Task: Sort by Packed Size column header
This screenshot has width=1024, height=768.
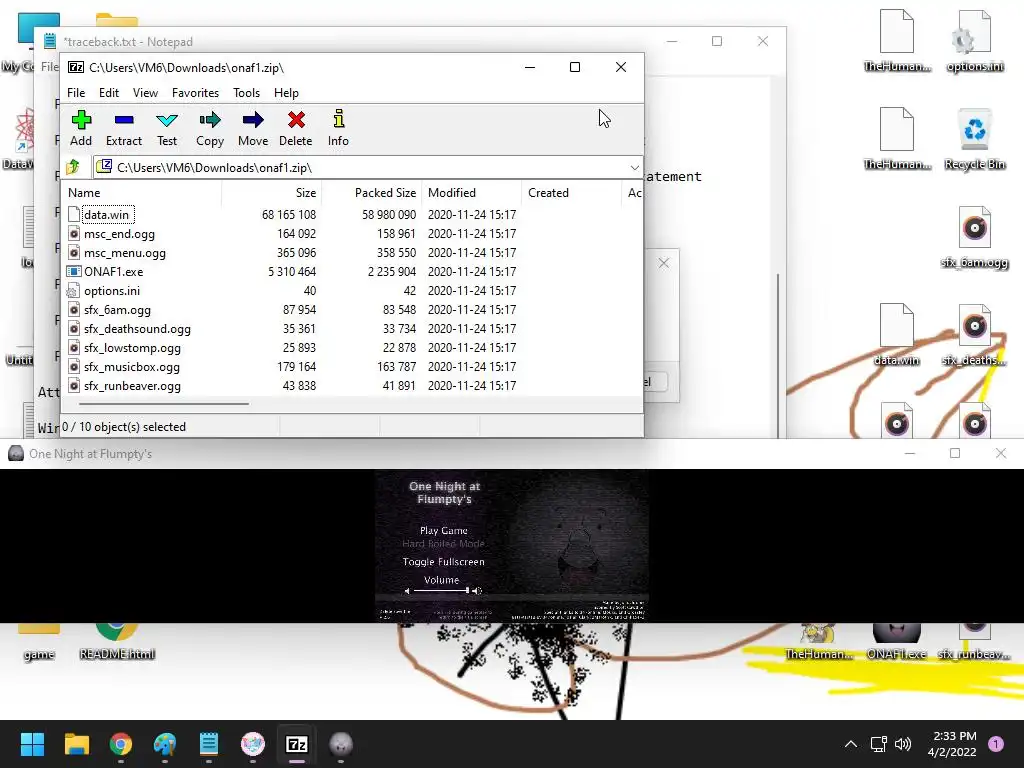Action: [372, 193]
